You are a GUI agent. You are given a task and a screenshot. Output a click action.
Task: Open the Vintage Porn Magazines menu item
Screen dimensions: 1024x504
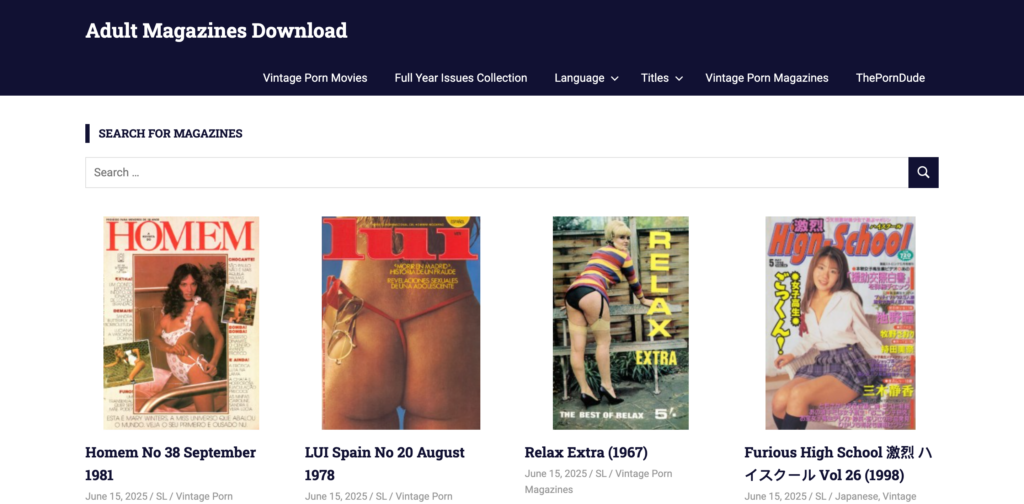click(767, 78)
